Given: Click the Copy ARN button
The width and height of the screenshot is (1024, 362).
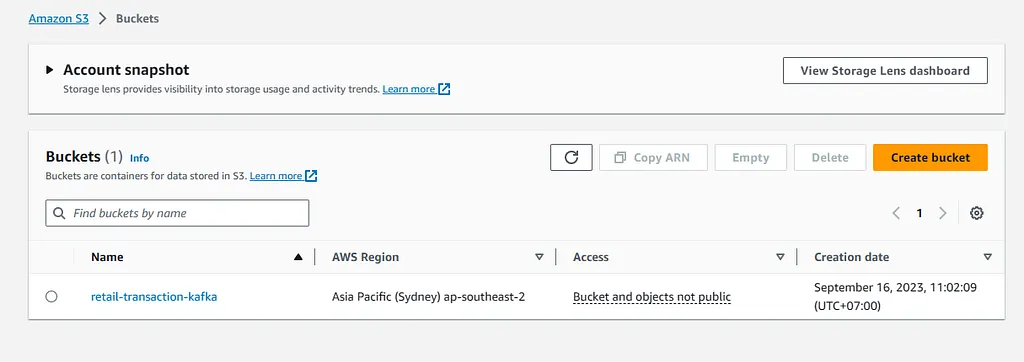Looking at the screenshot, I should pyautogui.click(x=653, y=157).
